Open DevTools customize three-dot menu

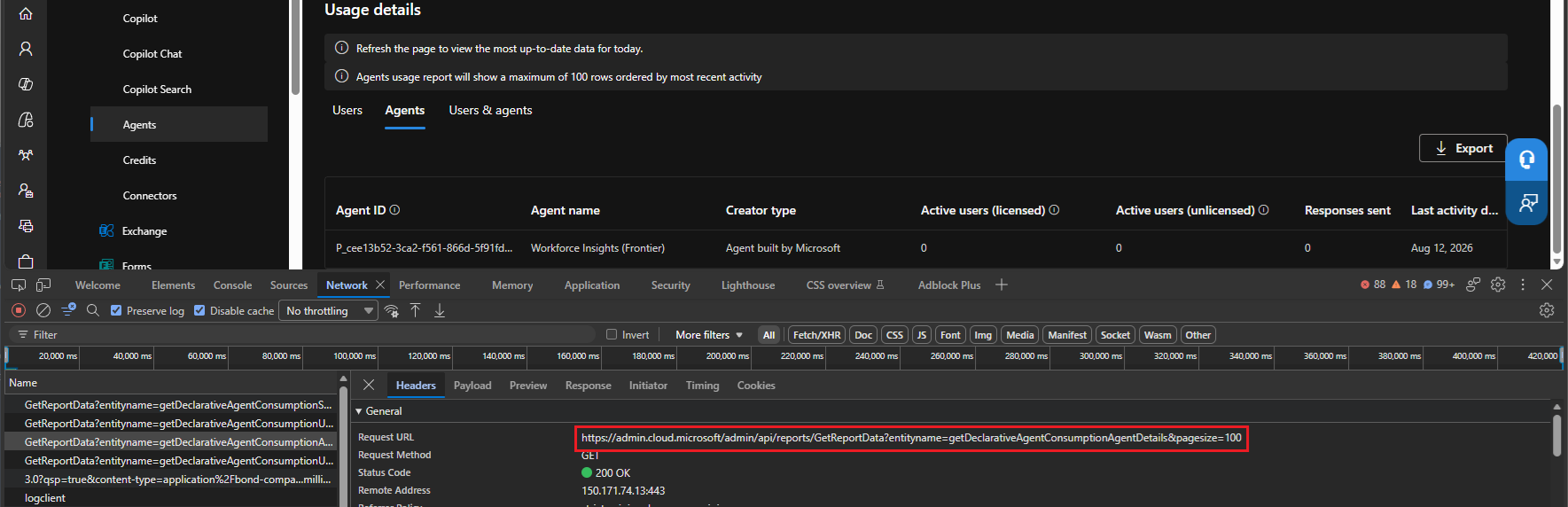[x=1523, y=285]
